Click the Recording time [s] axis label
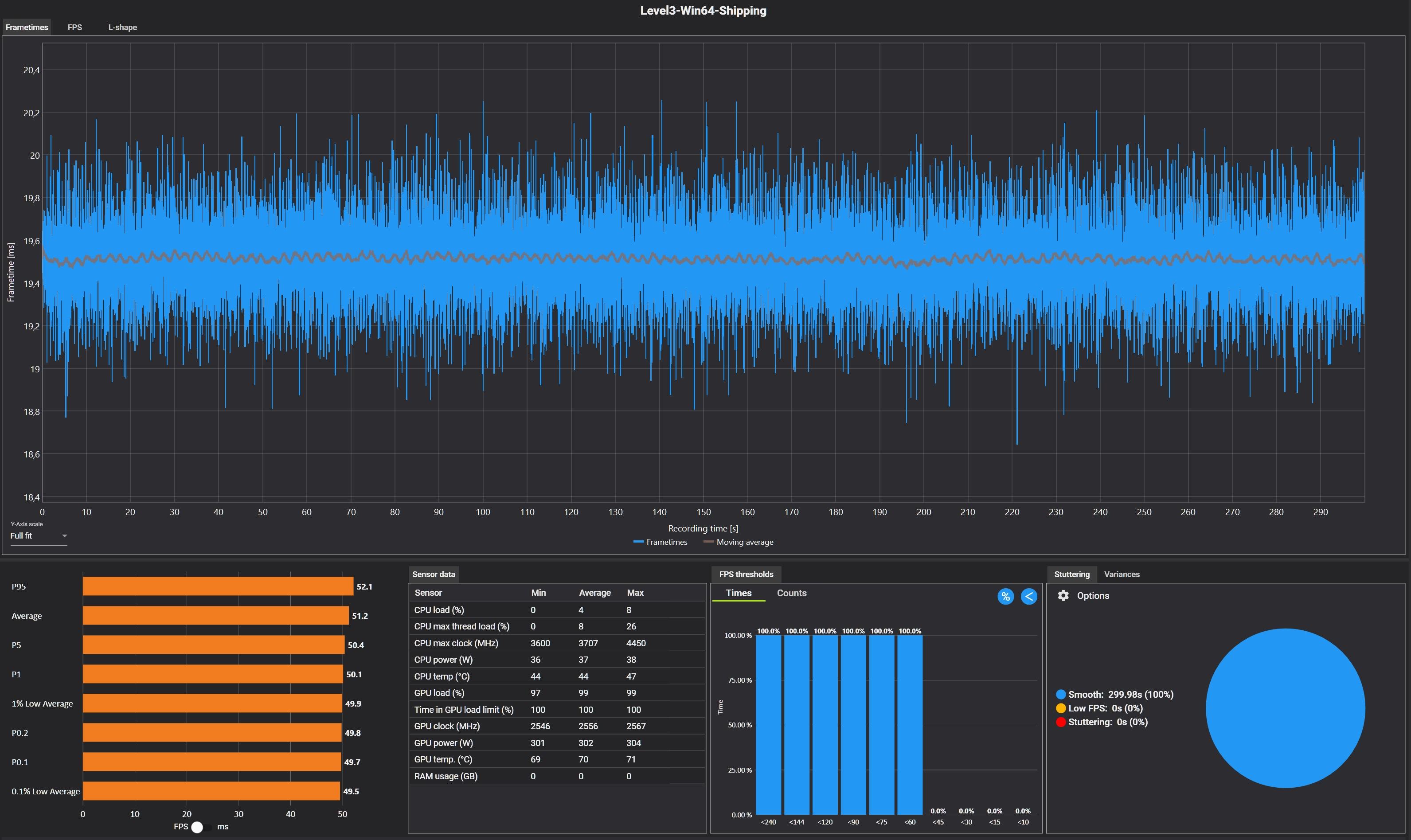The height and width of the screenshot is (840, 1411). pos(703,529)
